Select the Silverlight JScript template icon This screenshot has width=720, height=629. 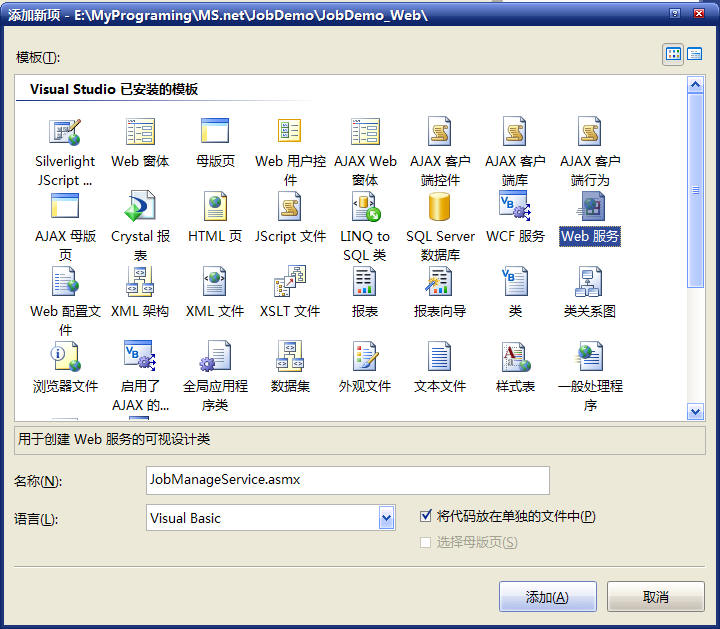pyautogui.click(x=65, y=131)
